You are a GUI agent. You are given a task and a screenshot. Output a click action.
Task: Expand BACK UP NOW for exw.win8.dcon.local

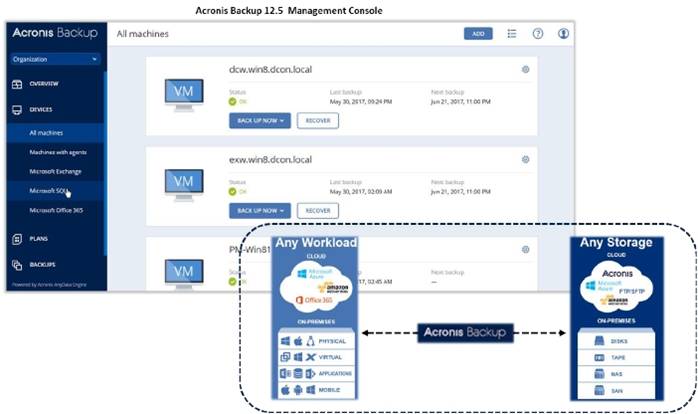(259, 210)
